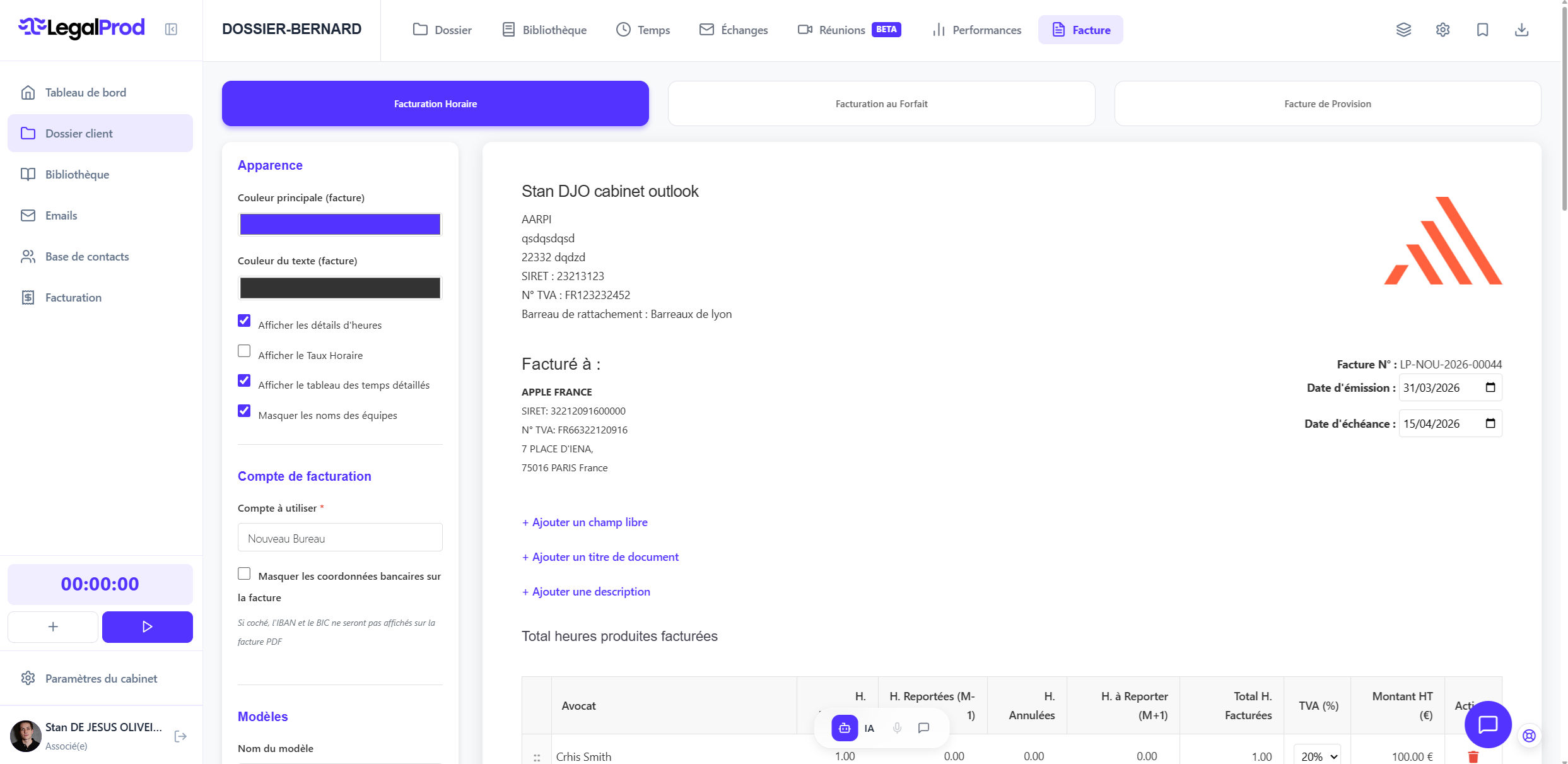Uncheck Afficher les détails d'heures
Image resolution: width=1568 pixels, height=764 pixels.
244,320
